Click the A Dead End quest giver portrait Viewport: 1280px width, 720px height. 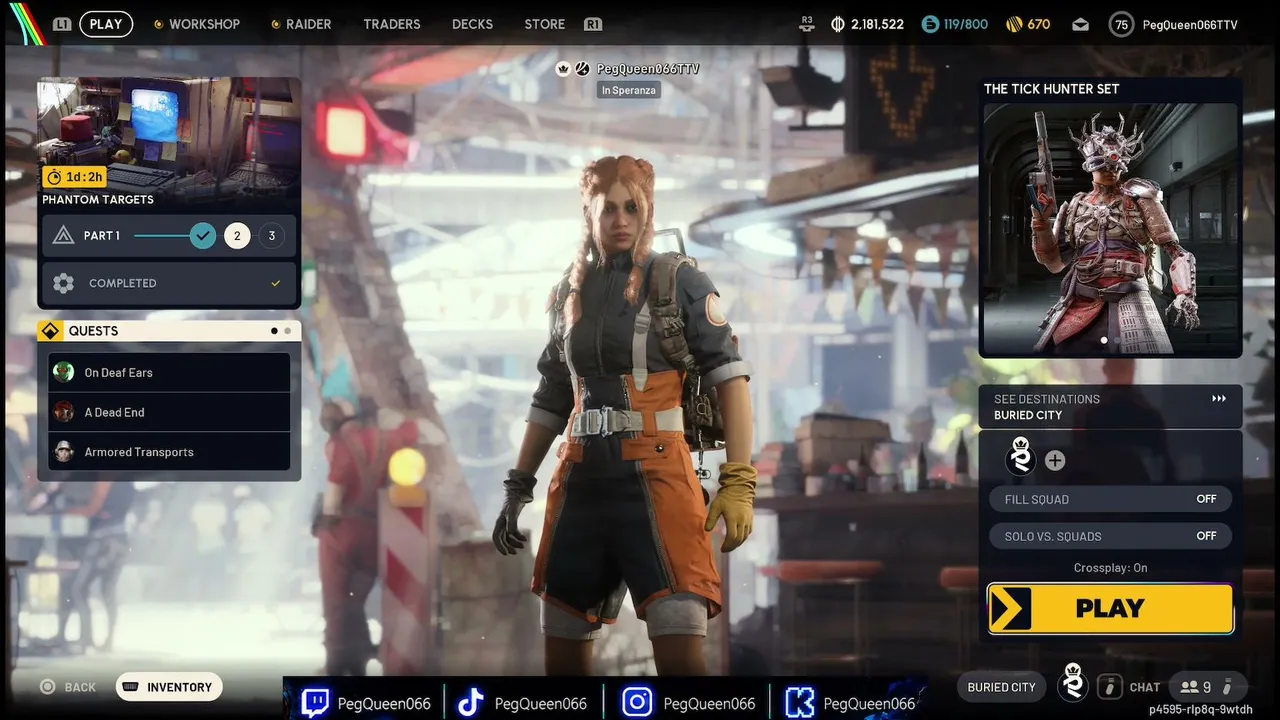(x=64, y=412)
